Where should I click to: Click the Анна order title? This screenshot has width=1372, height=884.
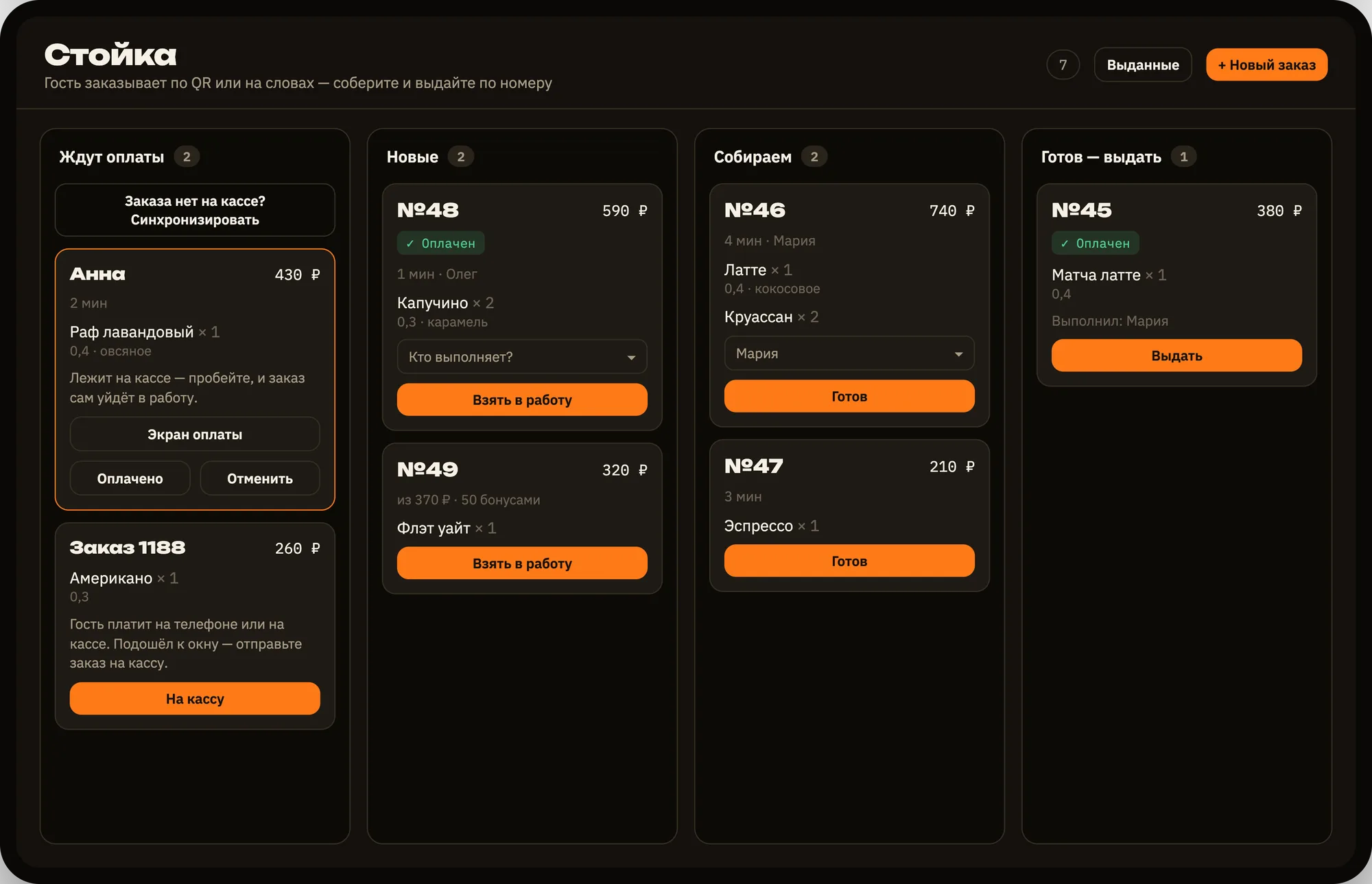click(97, 274)
